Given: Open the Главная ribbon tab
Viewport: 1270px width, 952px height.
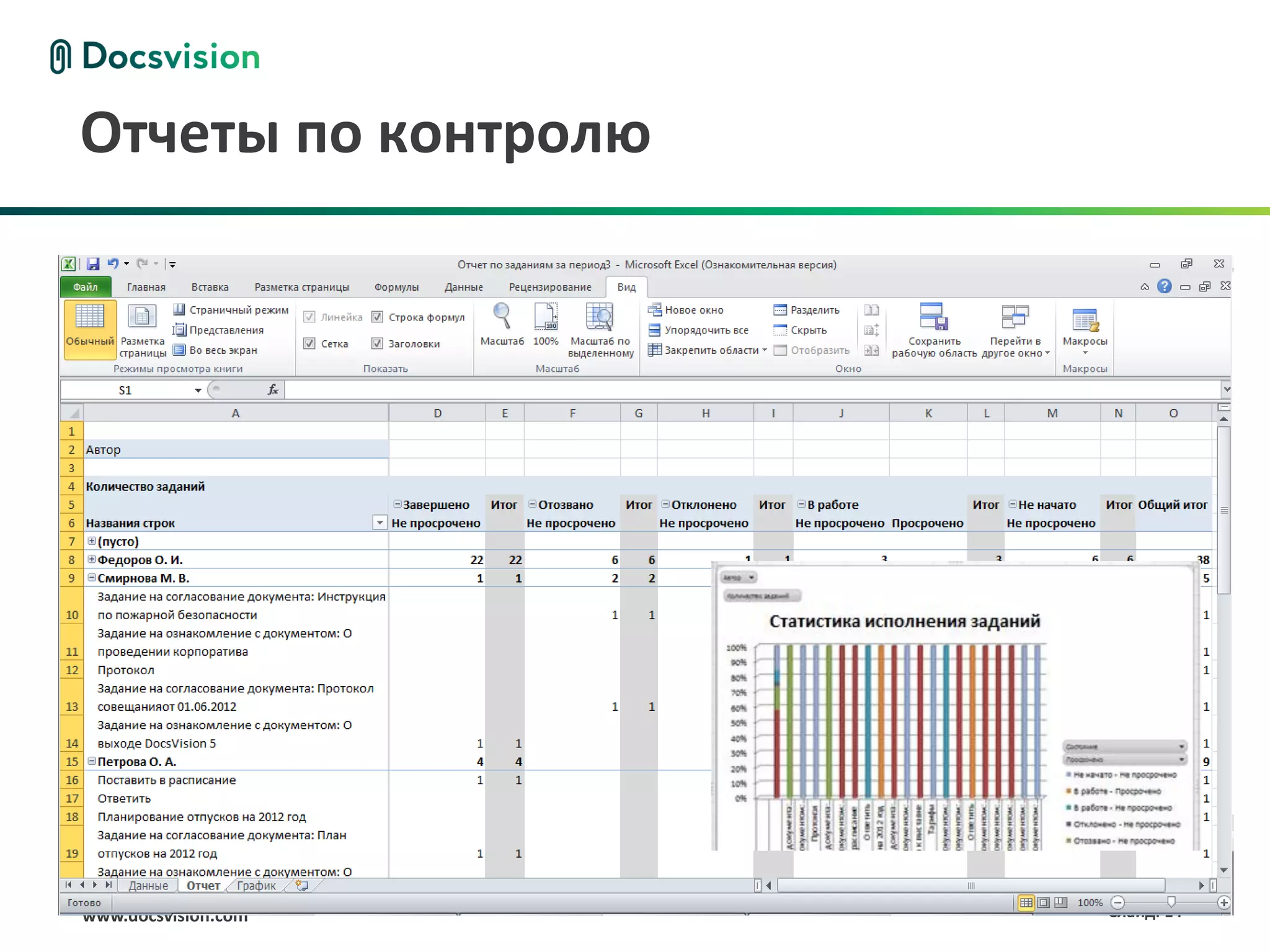Looking at the screenshot, I should tap(146, 287).
